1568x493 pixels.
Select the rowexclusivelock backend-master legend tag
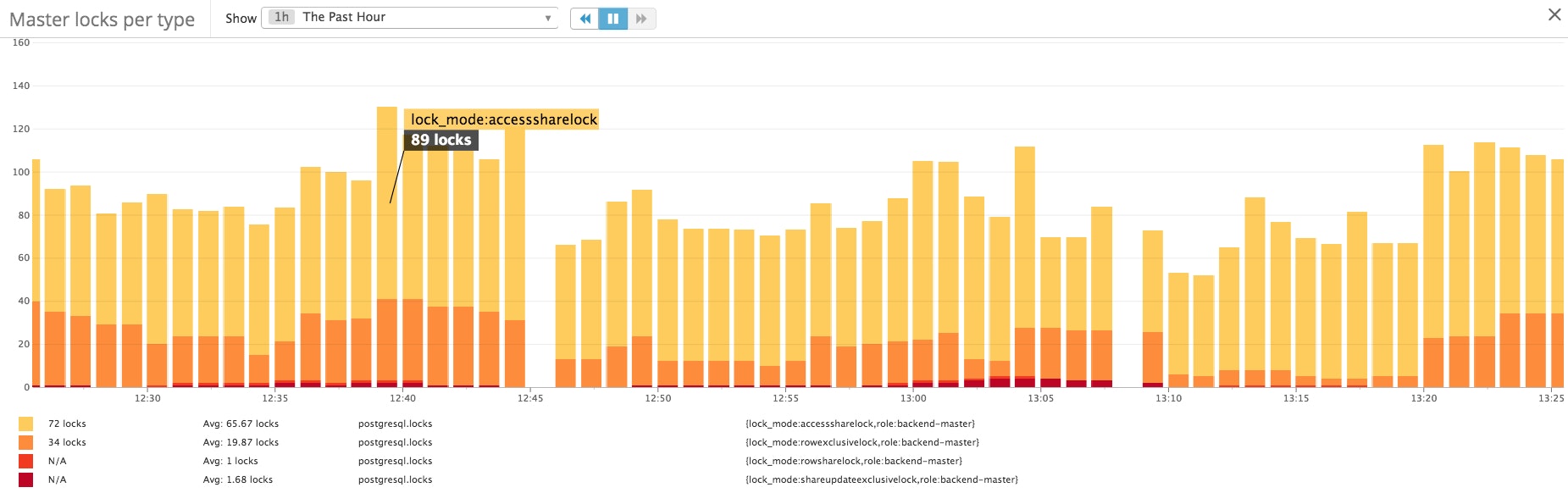pos(862,442)
